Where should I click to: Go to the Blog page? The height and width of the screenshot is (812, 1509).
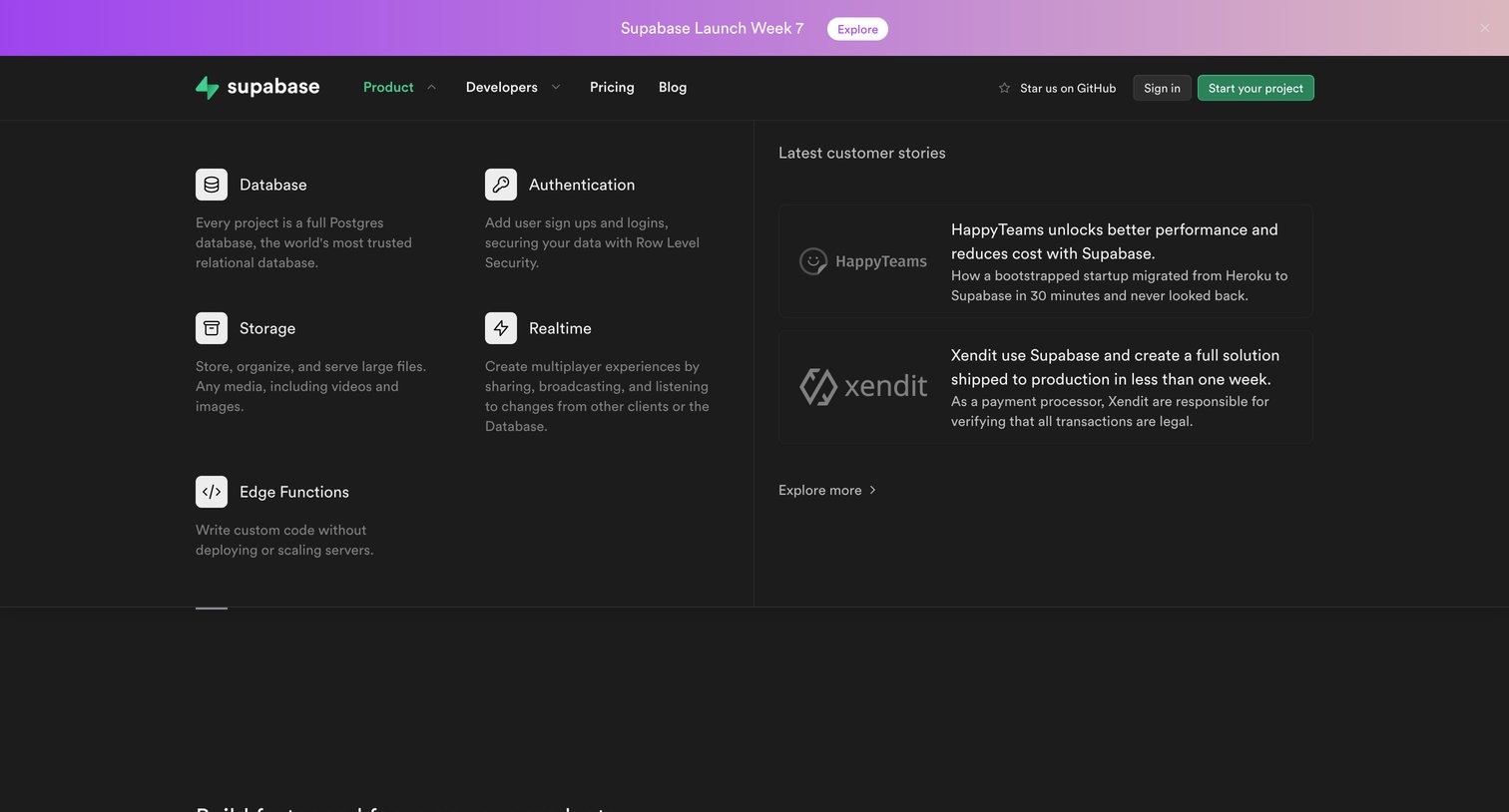673,87
